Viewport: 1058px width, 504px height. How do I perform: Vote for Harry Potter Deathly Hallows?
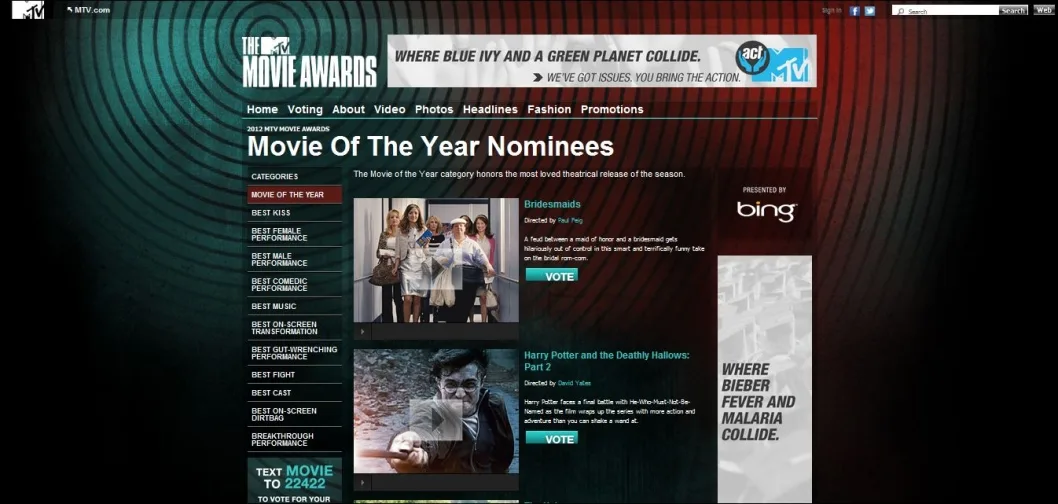tap(552, 439)
